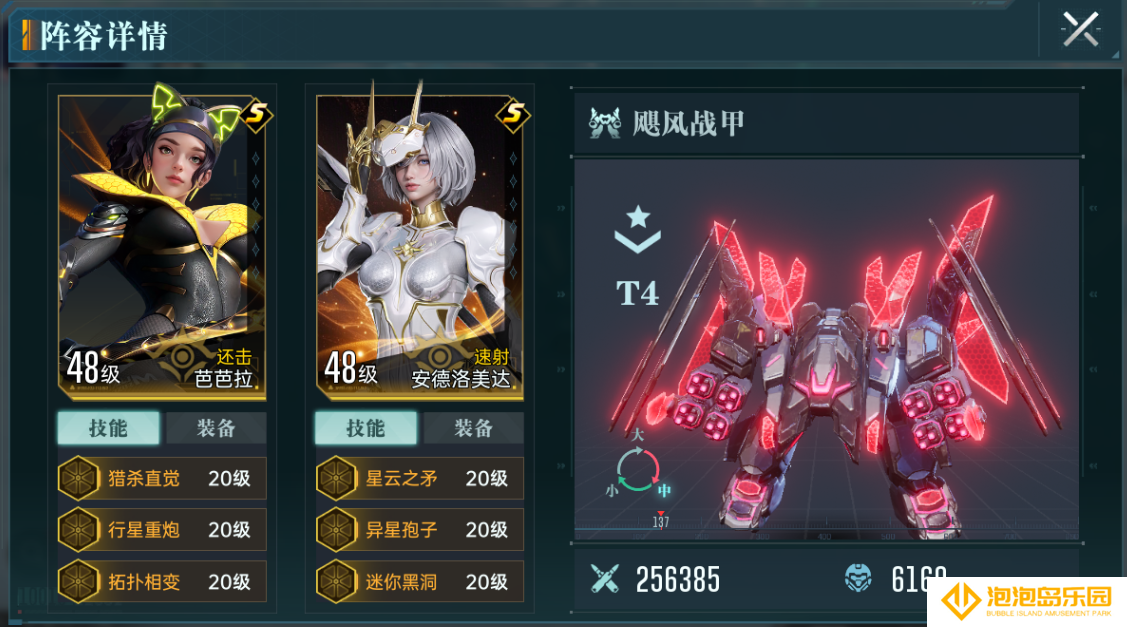Click the 137 marker on the scale

click(x=661, y=521)
